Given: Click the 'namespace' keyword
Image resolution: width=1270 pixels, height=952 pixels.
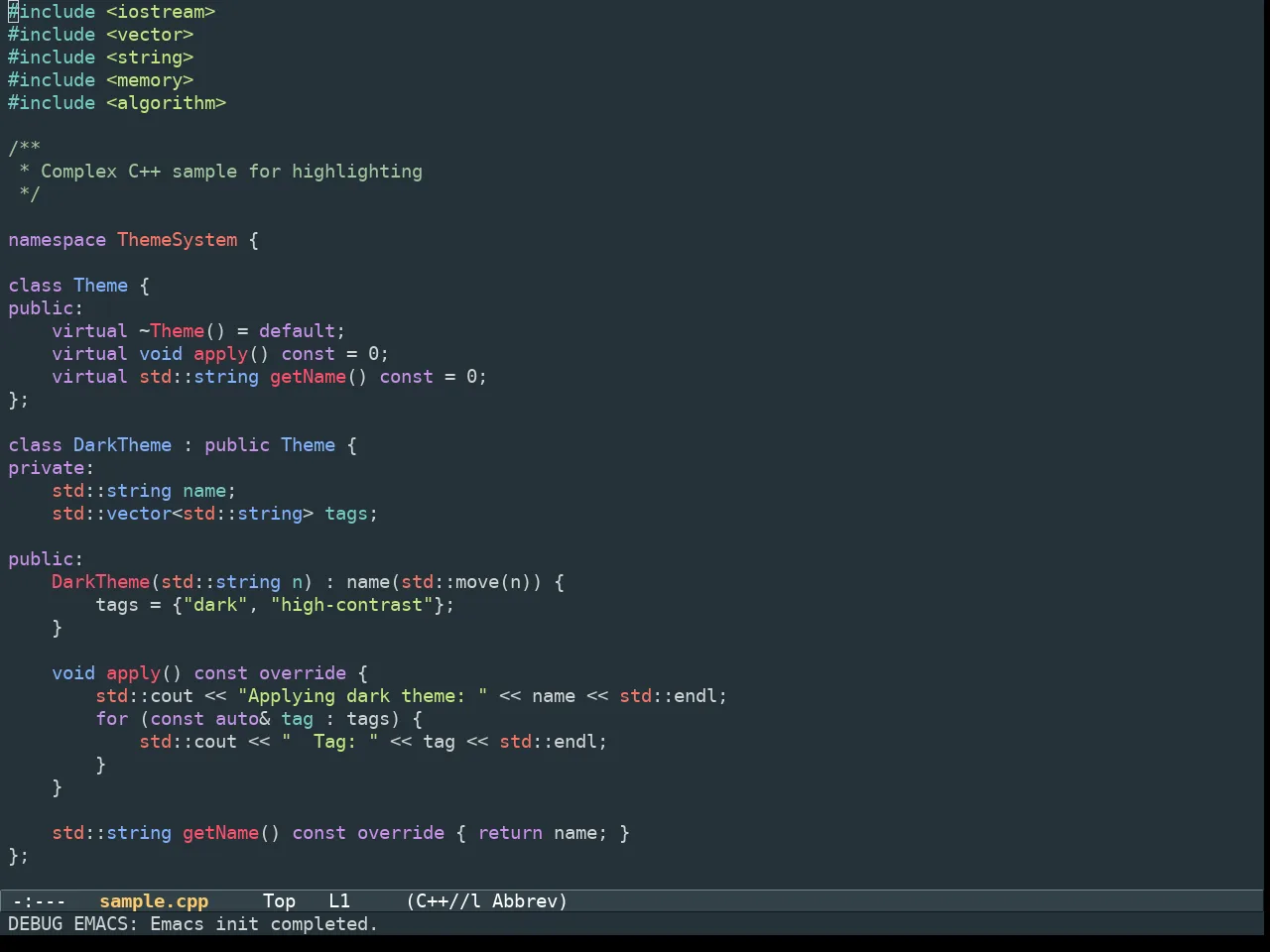Looking at the screenshot, I should coord(58,240).
